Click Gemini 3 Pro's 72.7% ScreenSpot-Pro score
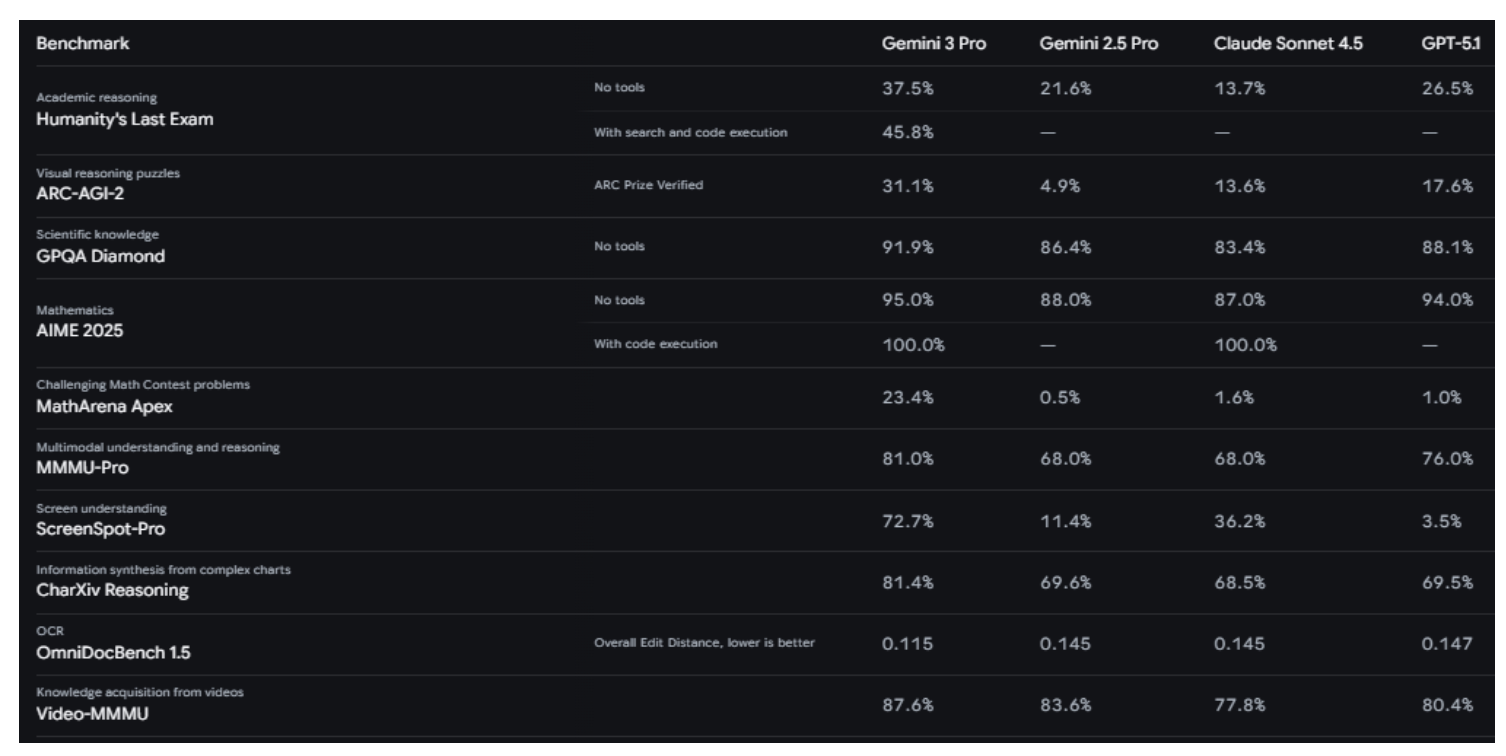 (908, 520)
